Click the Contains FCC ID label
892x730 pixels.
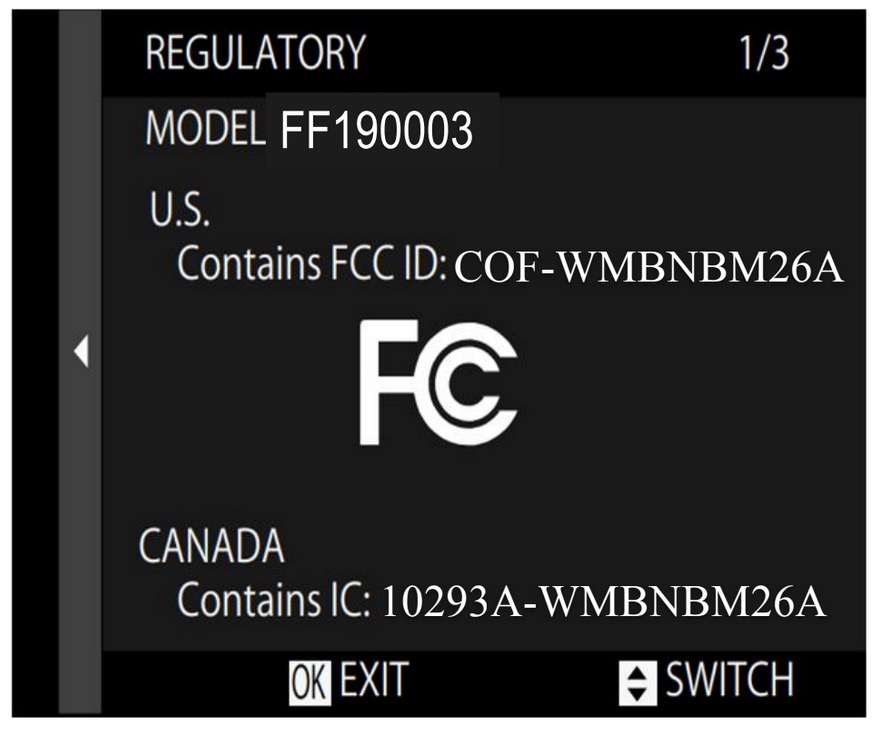pos(312,263)
